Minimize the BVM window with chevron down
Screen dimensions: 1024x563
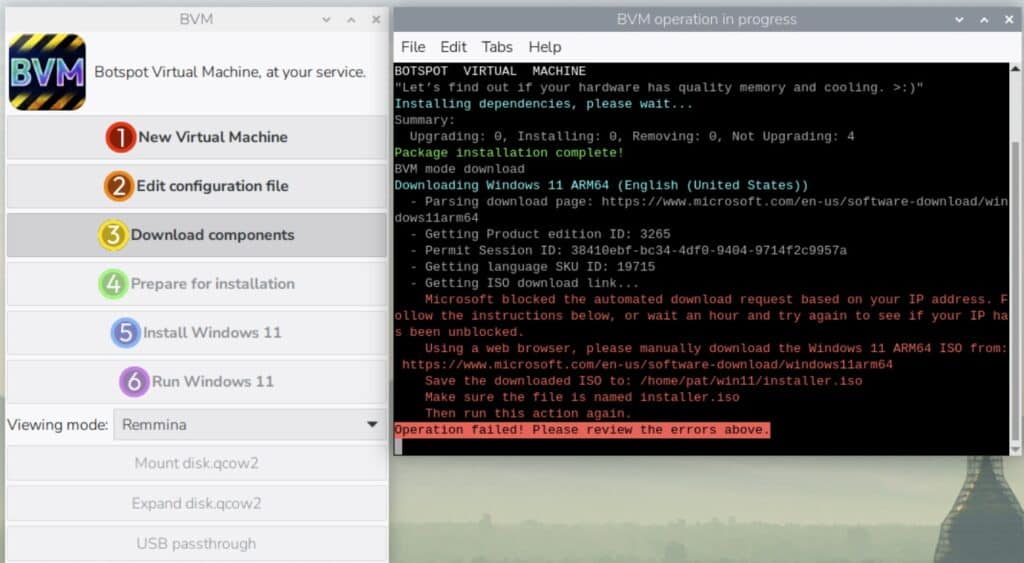point(326,19)
